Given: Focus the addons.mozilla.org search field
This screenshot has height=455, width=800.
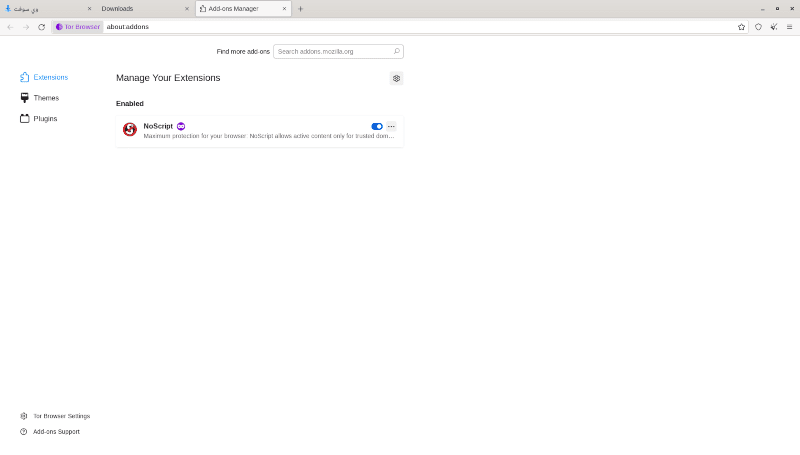Looking at the screenshot, I should pyautogui.click(x=338, y=52).
